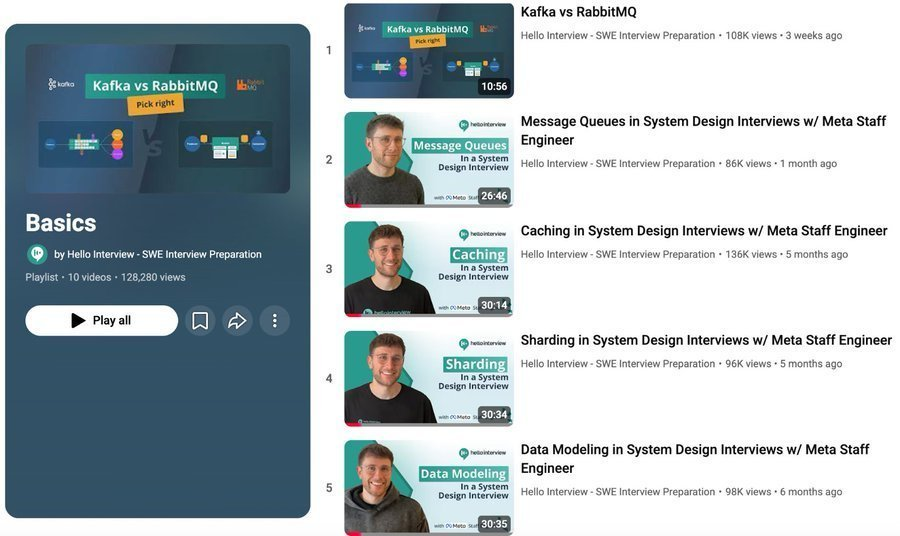Click the 'Playlist · 10 videos · 128,280 views' text

(105, 277)
